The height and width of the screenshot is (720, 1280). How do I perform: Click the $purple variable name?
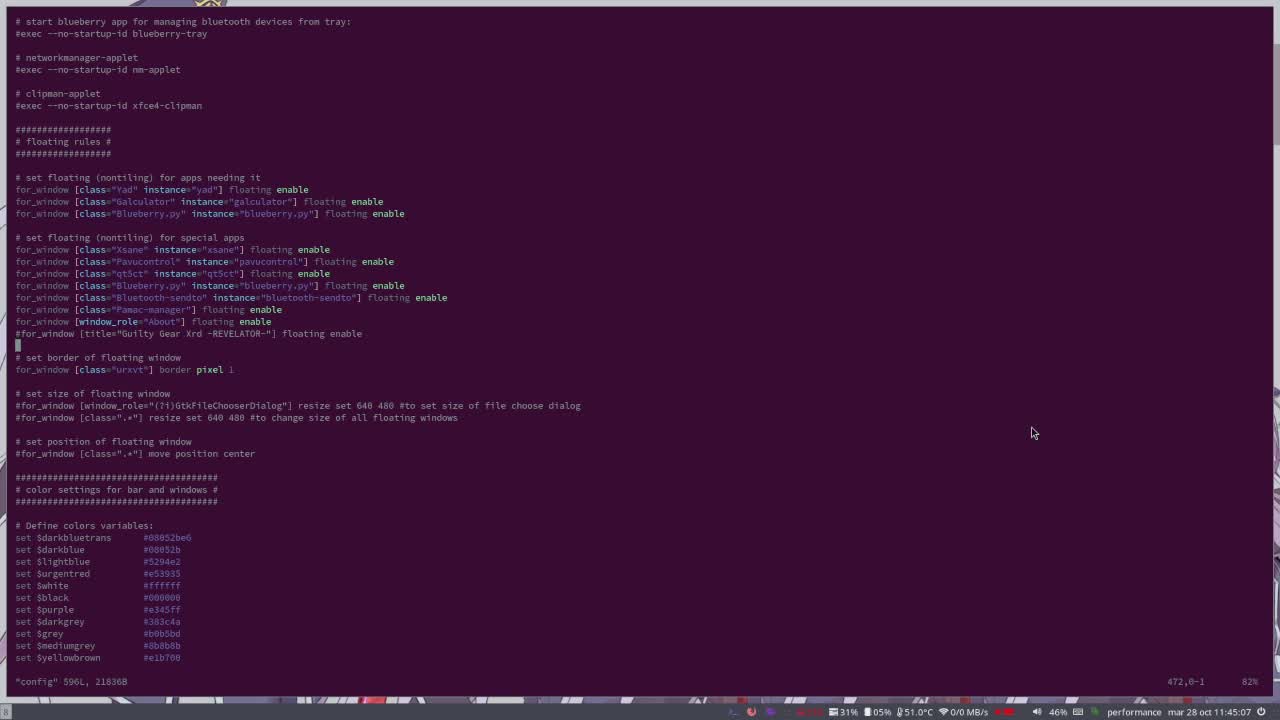point(55,610)
